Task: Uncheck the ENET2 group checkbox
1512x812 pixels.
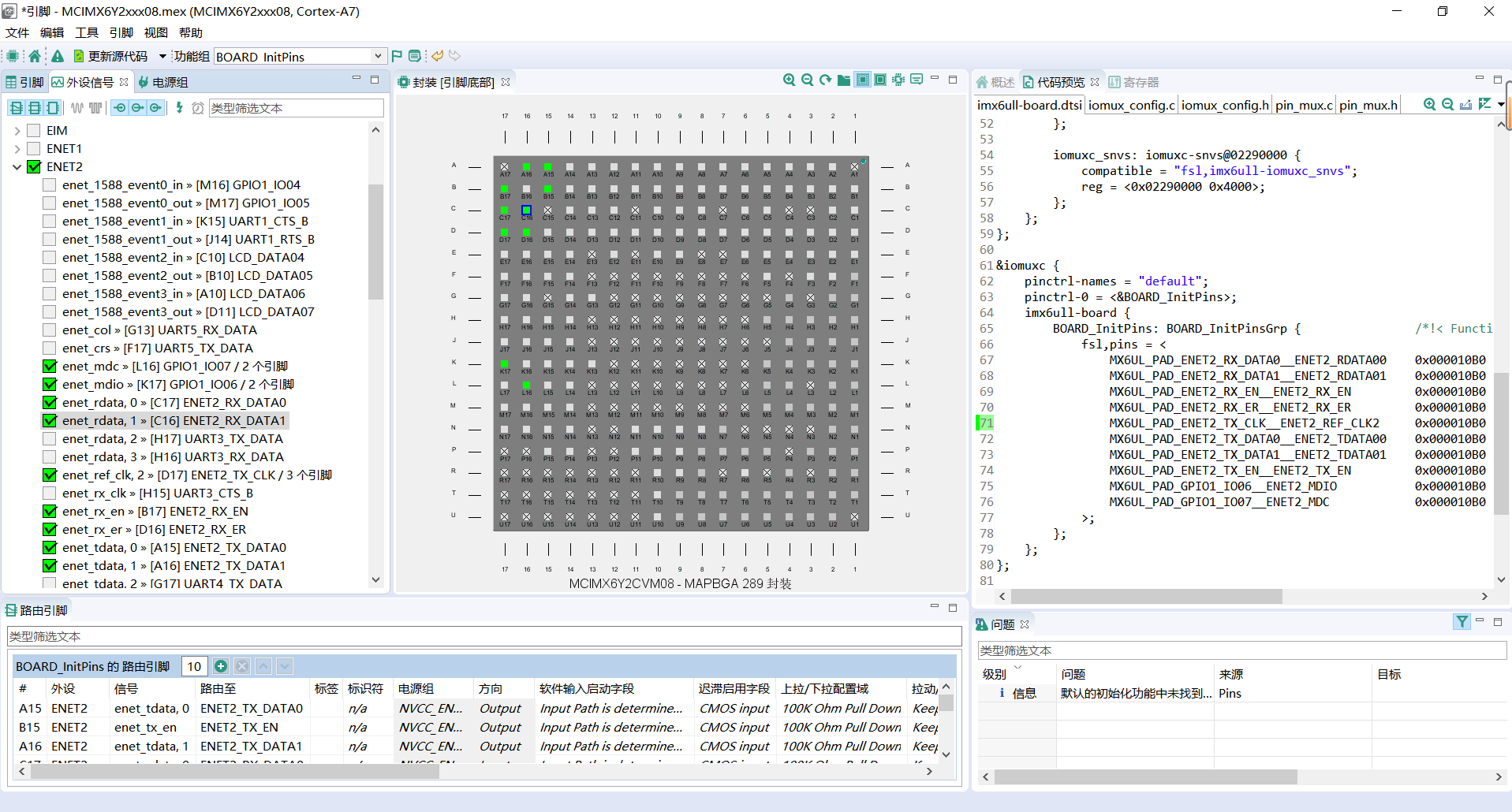Action: coord(34,166)
